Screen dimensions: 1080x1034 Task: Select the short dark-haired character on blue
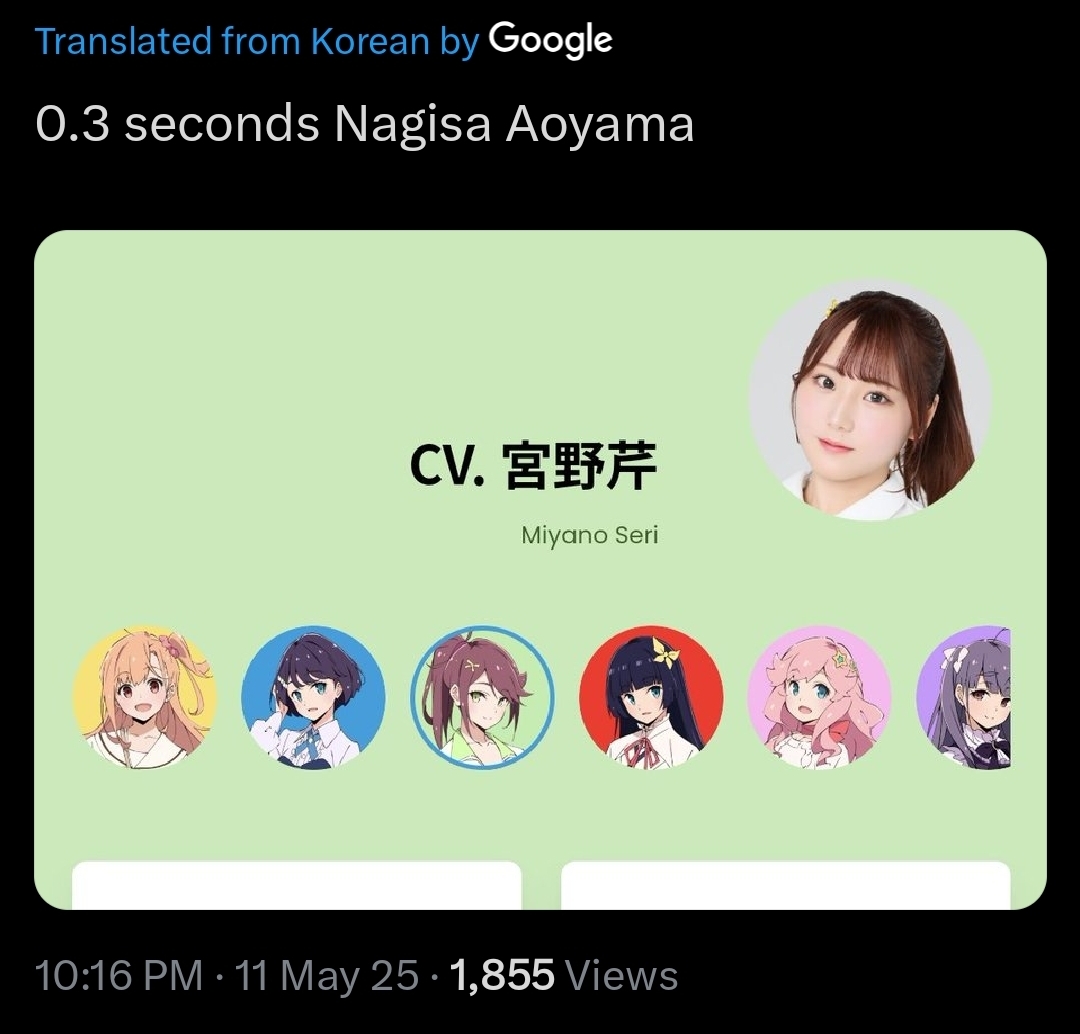point(313,697)
